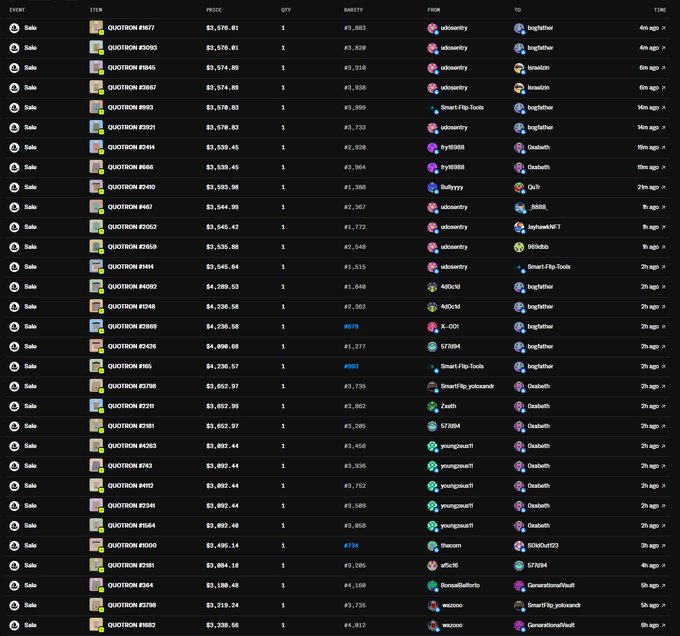The image size is (680, 636).
Task: Open the QUOTRON #1414 item link
Action: click(131, 267)
